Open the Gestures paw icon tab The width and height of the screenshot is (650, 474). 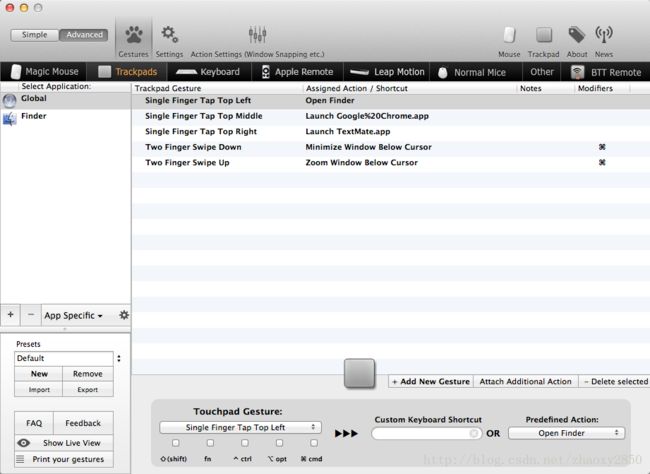133,41
